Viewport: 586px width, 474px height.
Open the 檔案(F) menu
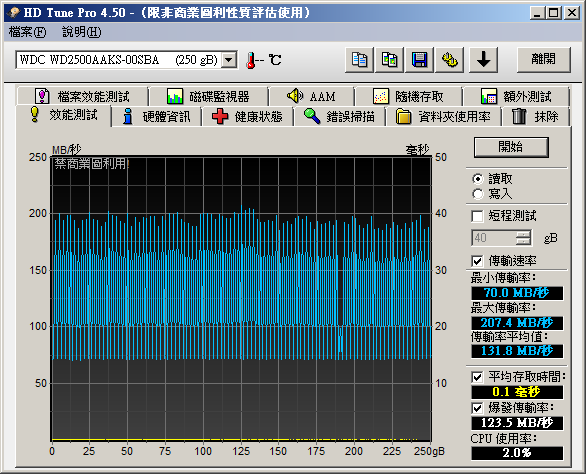pos(27,32)
